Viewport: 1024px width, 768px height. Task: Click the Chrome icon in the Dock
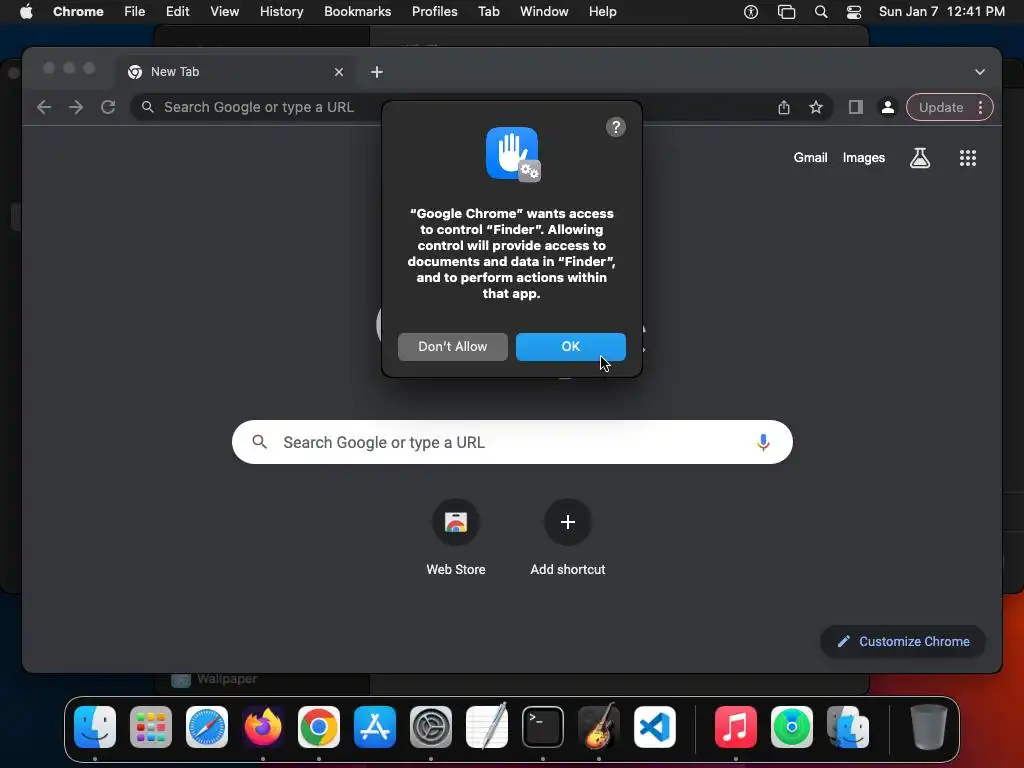pyautogui.click(x=319, y=727)
